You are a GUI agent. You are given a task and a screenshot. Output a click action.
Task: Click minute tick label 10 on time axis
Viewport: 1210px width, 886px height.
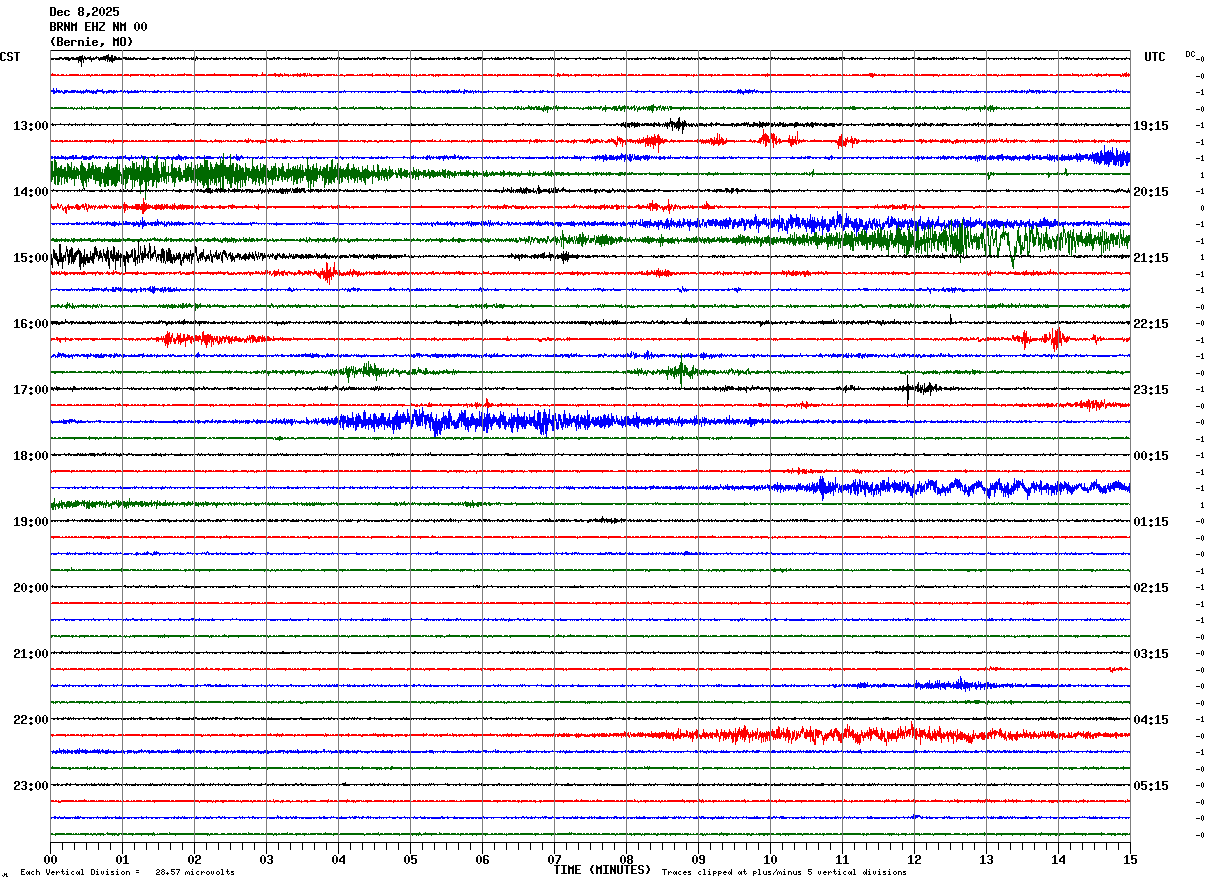click(770, 860)
